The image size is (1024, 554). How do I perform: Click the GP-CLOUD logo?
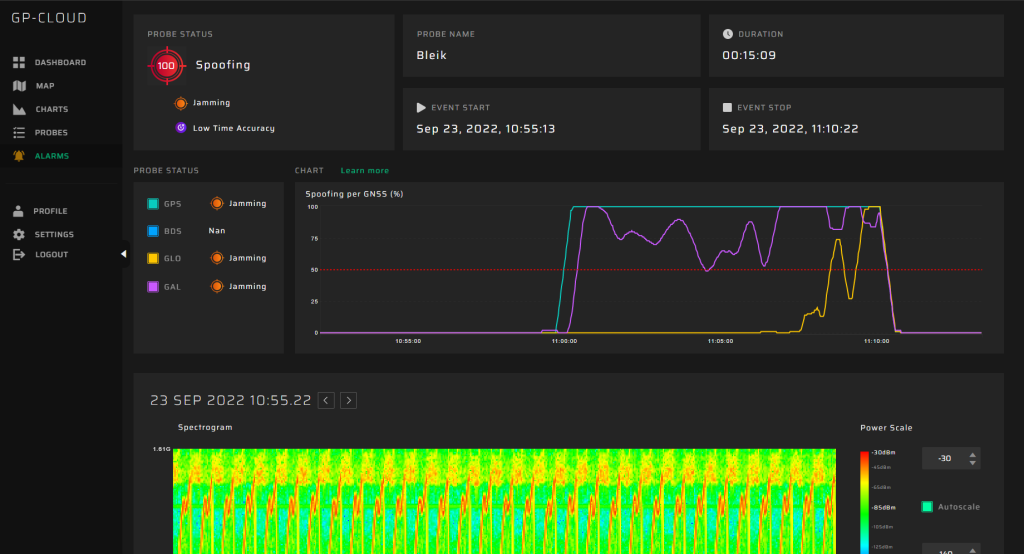49,18
